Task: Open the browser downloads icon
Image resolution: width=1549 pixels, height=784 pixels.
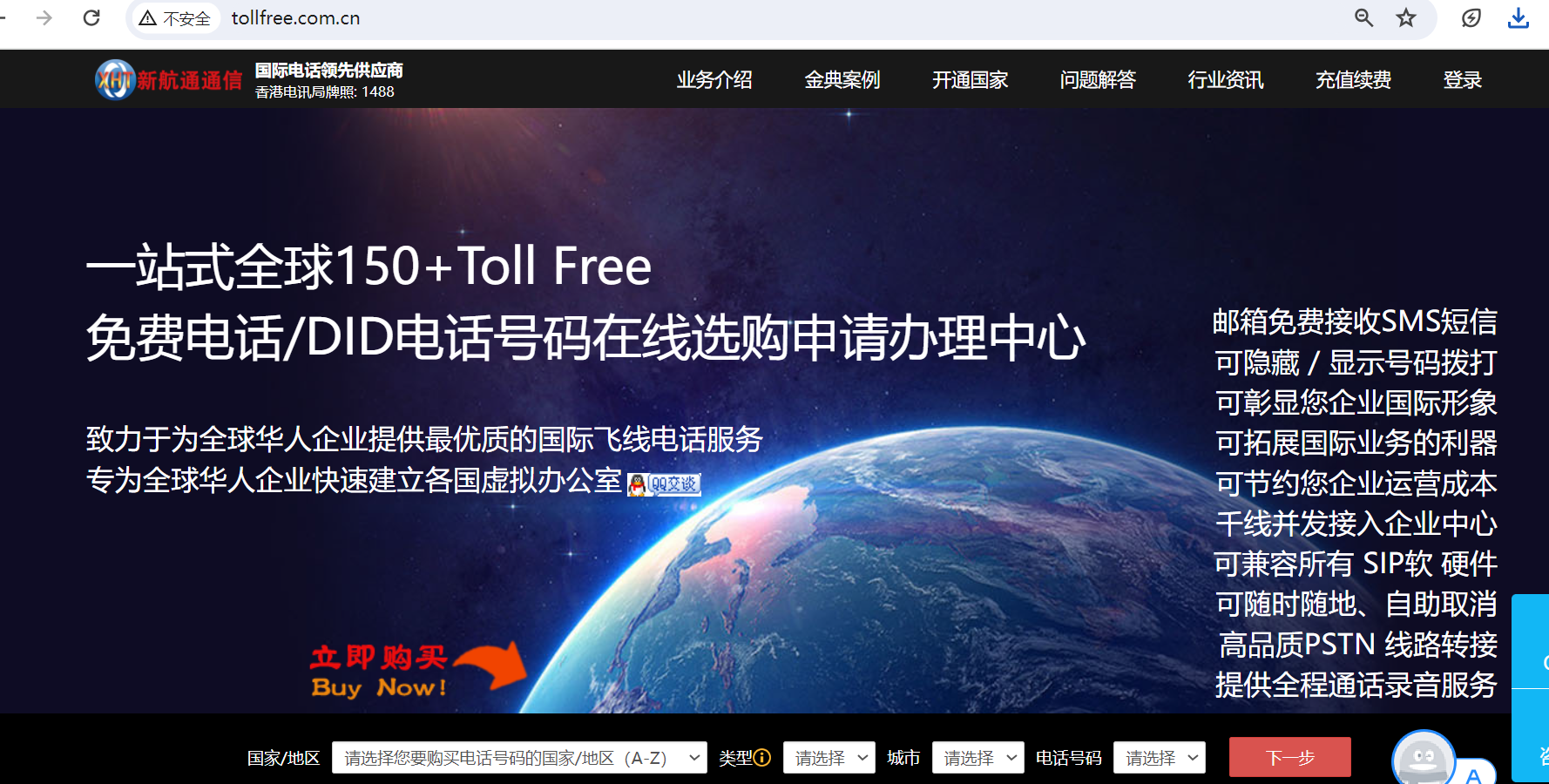Action: click(1519, 17)
